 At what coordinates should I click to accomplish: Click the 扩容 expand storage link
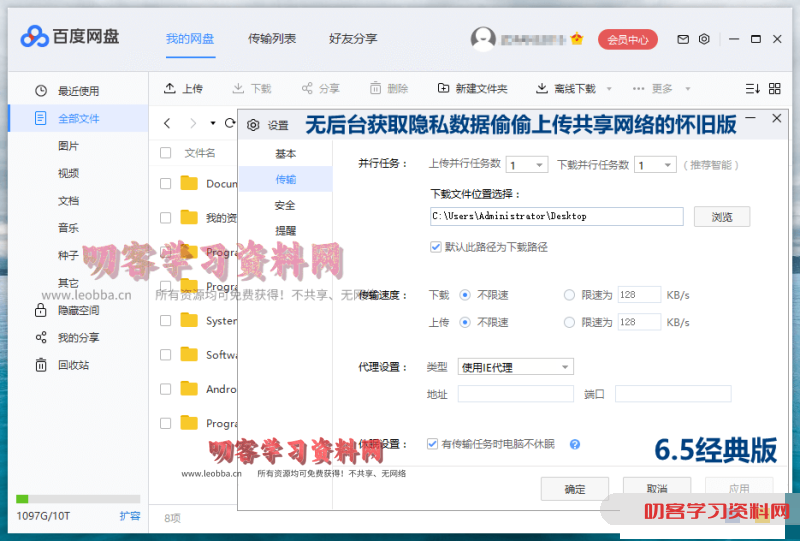tap(130, 516)
